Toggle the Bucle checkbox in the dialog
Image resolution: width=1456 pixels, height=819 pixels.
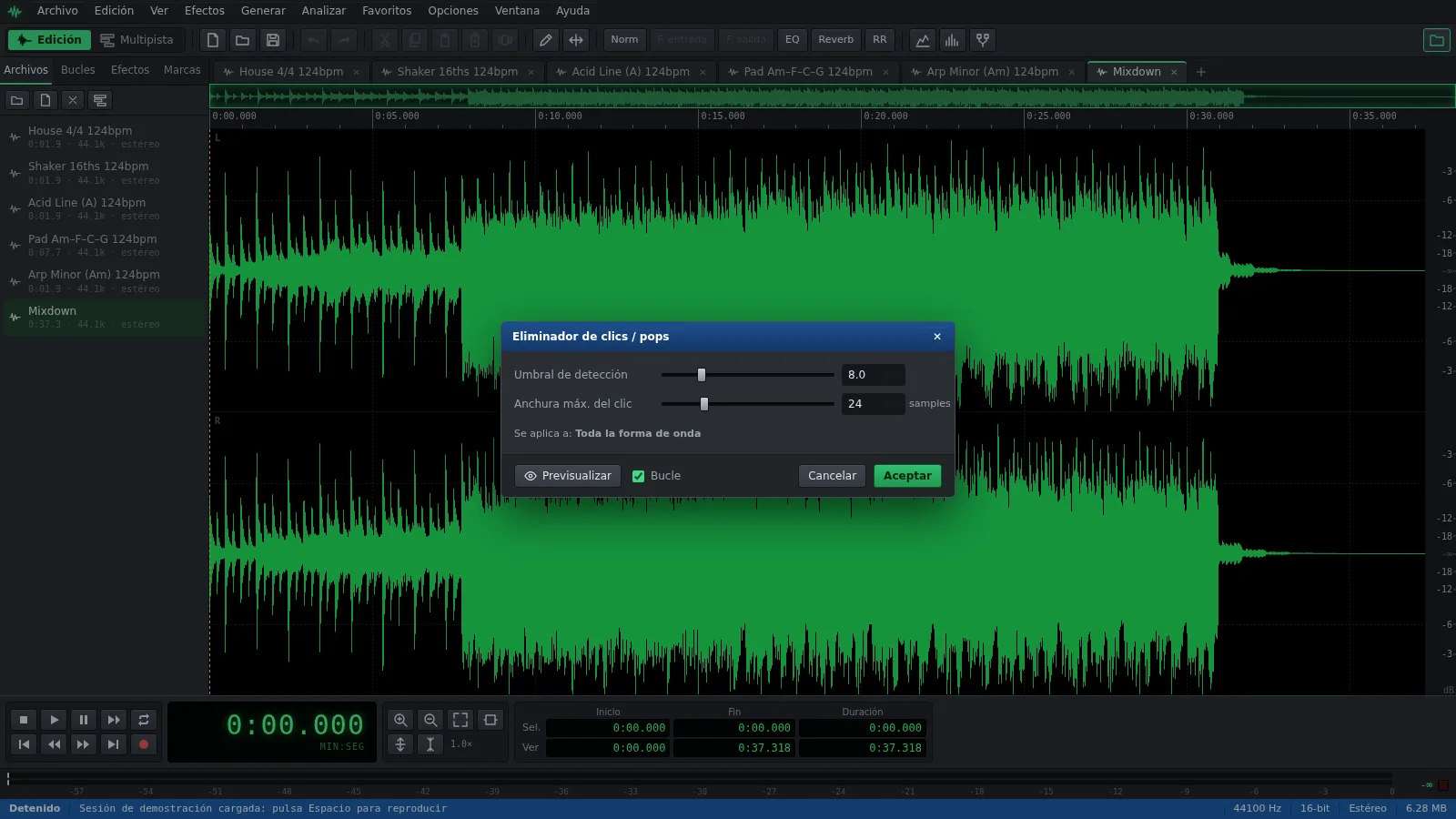coord(639,476)
